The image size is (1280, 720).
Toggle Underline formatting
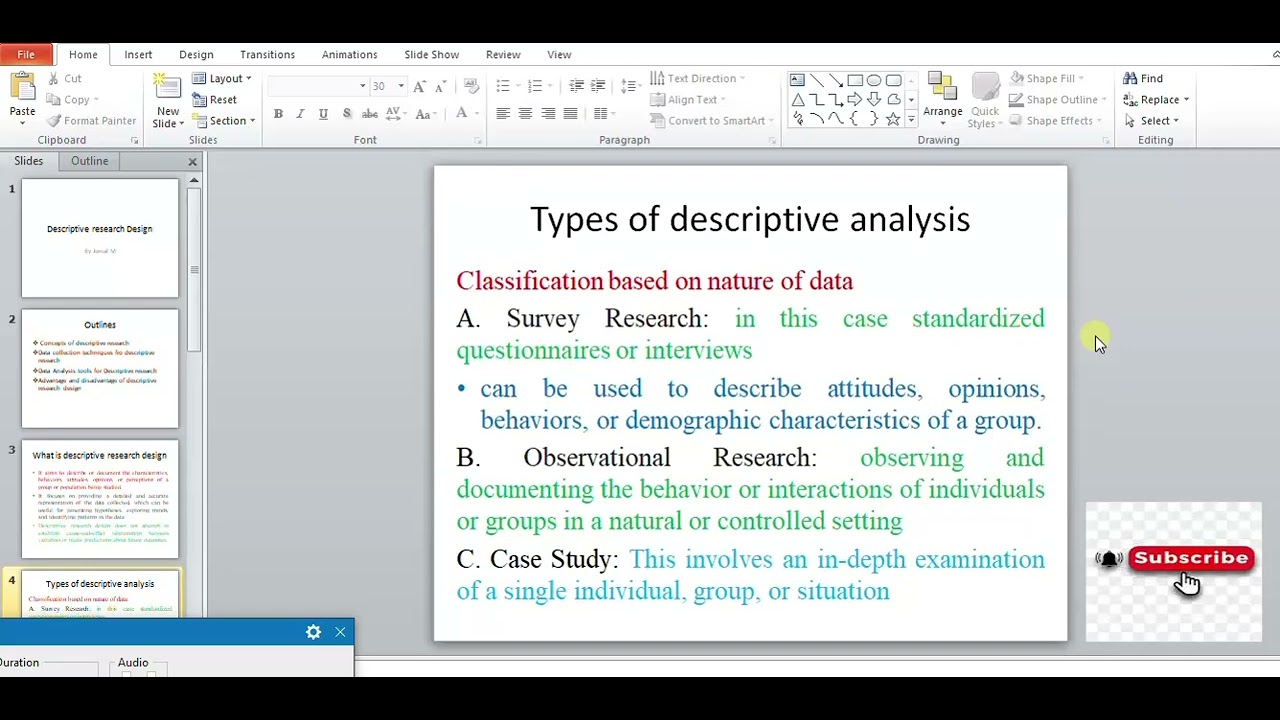[x=323, y=114]
